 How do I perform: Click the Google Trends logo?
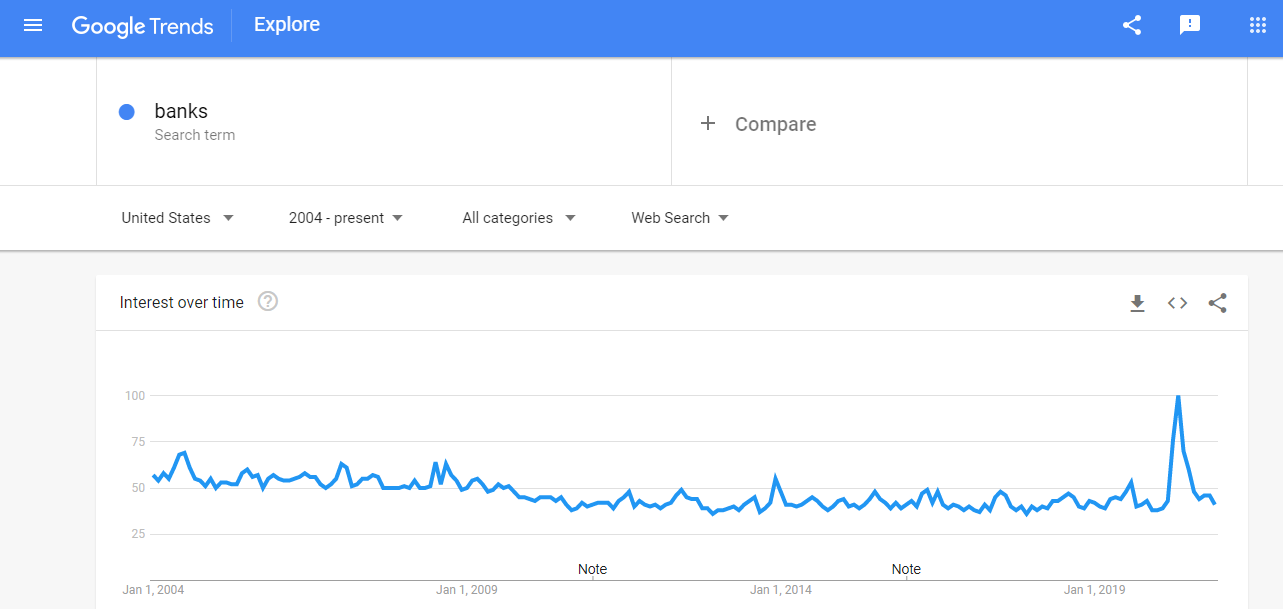(x=143, y=26)
